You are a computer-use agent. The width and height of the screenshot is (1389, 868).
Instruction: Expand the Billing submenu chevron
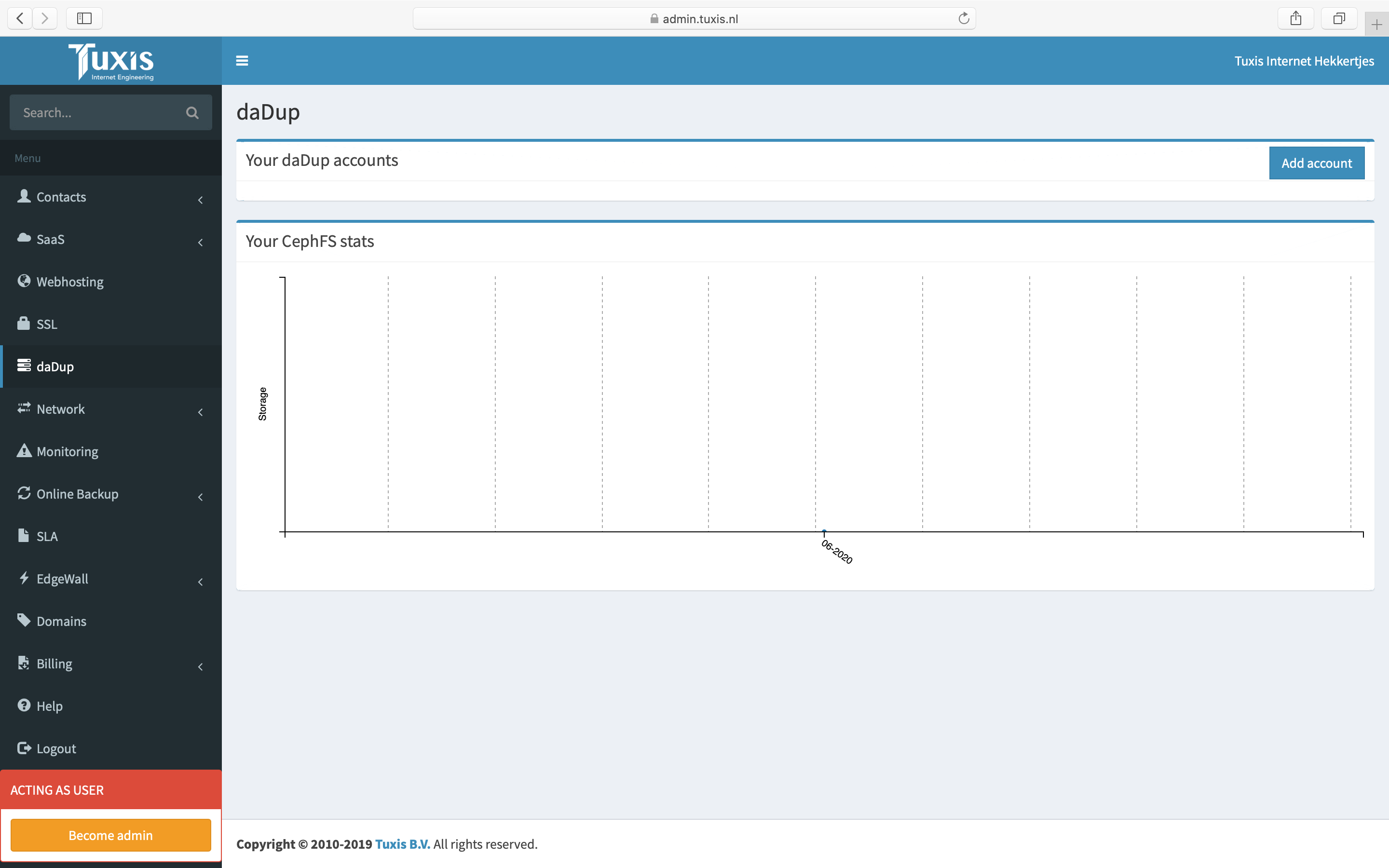click(x=200, y=666)
